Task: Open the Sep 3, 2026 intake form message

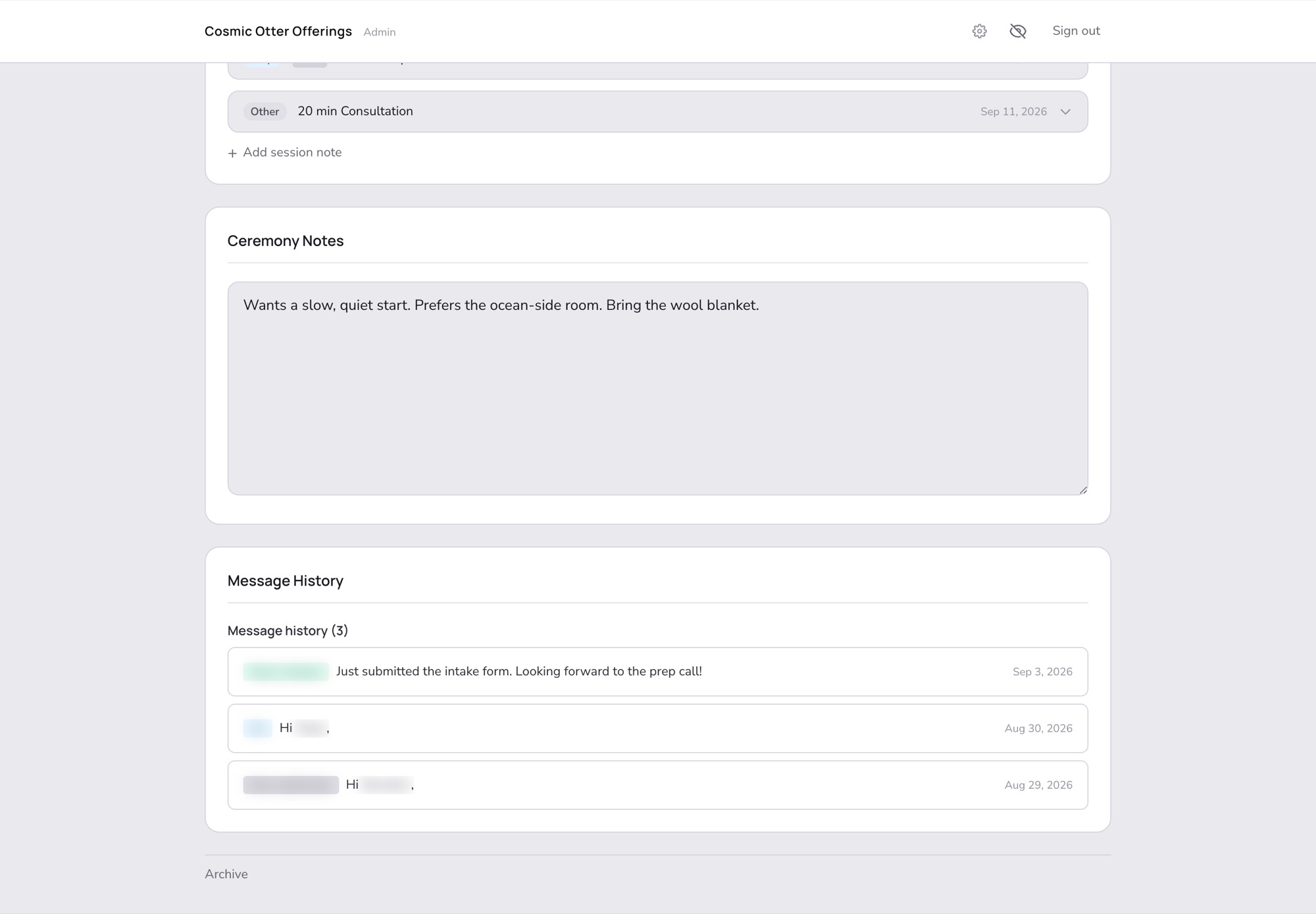Action: [x=657, y=672]
